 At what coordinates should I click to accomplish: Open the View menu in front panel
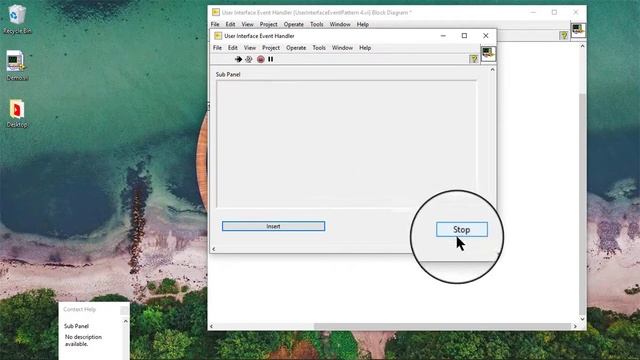[249, 48]
